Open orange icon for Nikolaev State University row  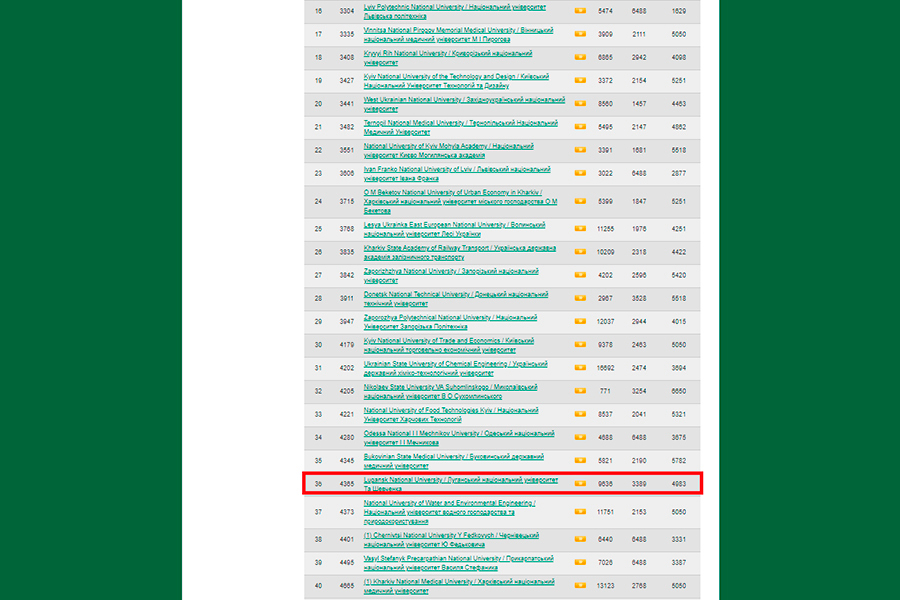[x=580, y=390]
